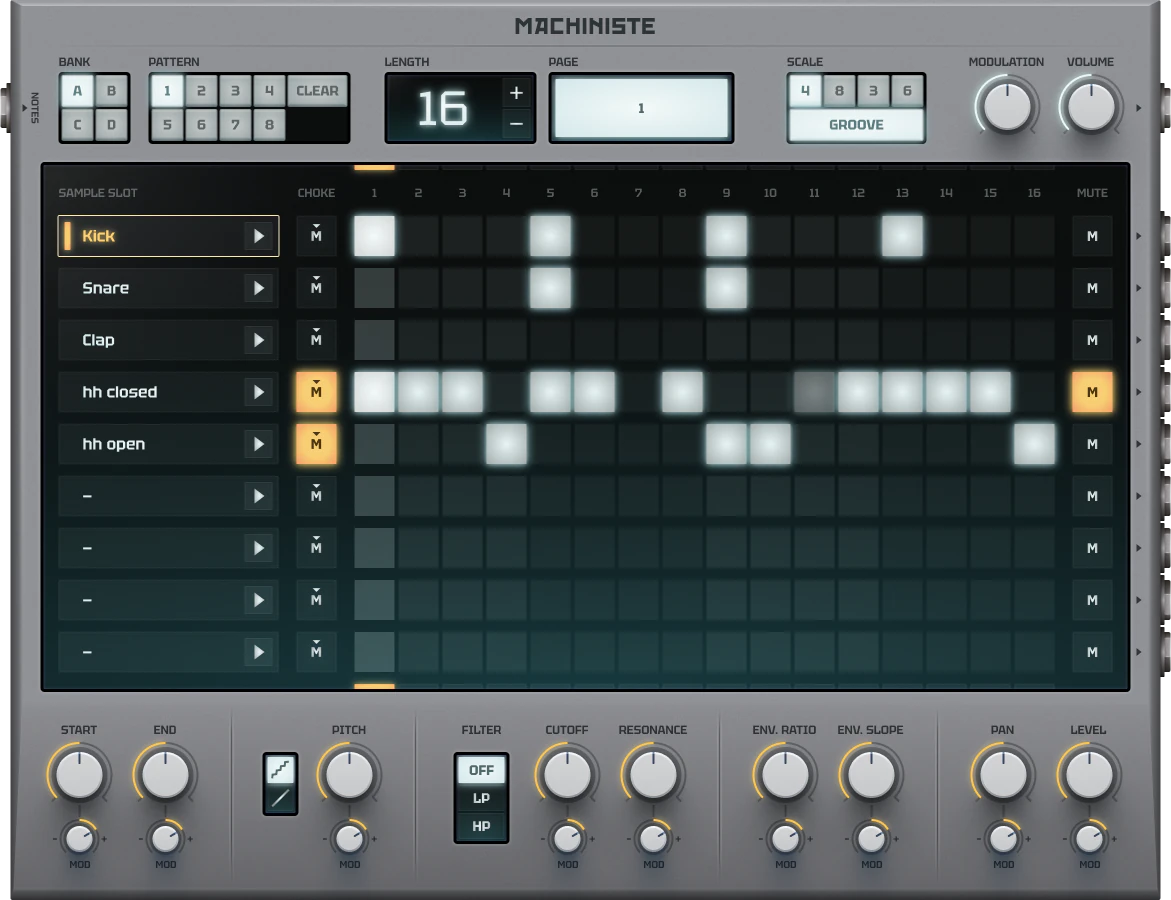
Task: Select pattern 5
Action: pyautogui.click(x=167, y=125)
